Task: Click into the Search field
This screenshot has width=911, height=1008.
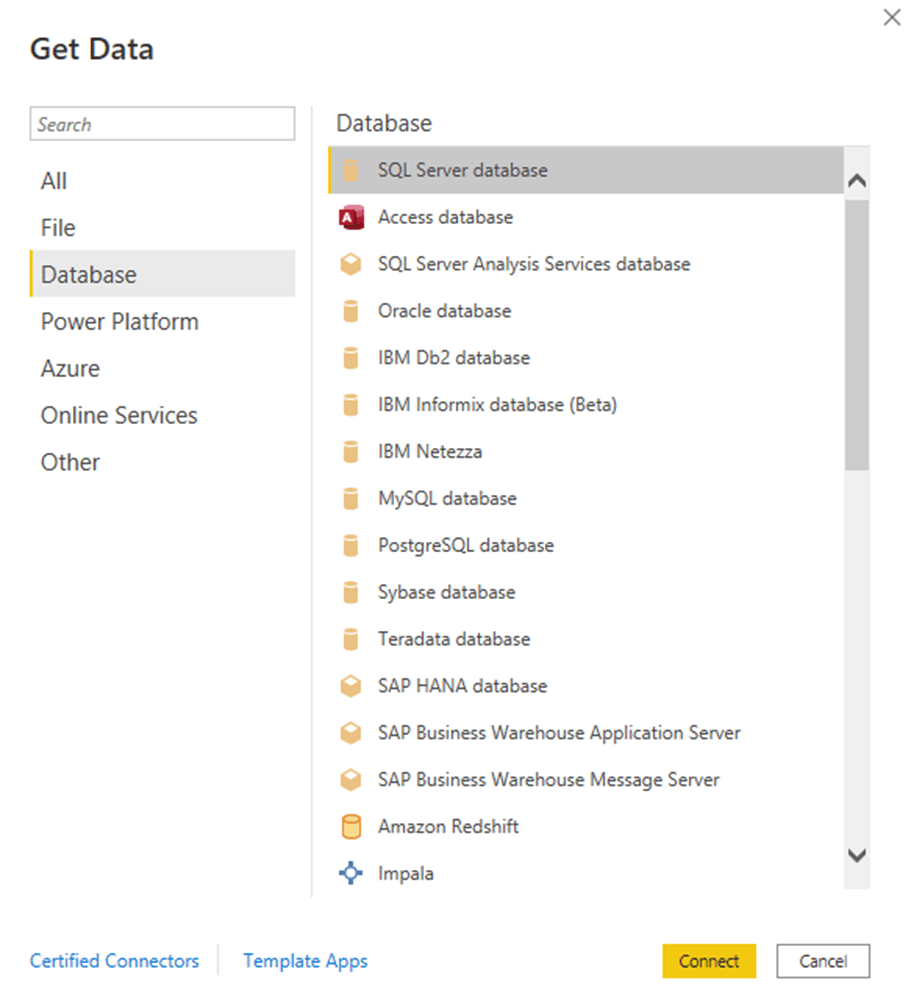Action: click(163, 124)
